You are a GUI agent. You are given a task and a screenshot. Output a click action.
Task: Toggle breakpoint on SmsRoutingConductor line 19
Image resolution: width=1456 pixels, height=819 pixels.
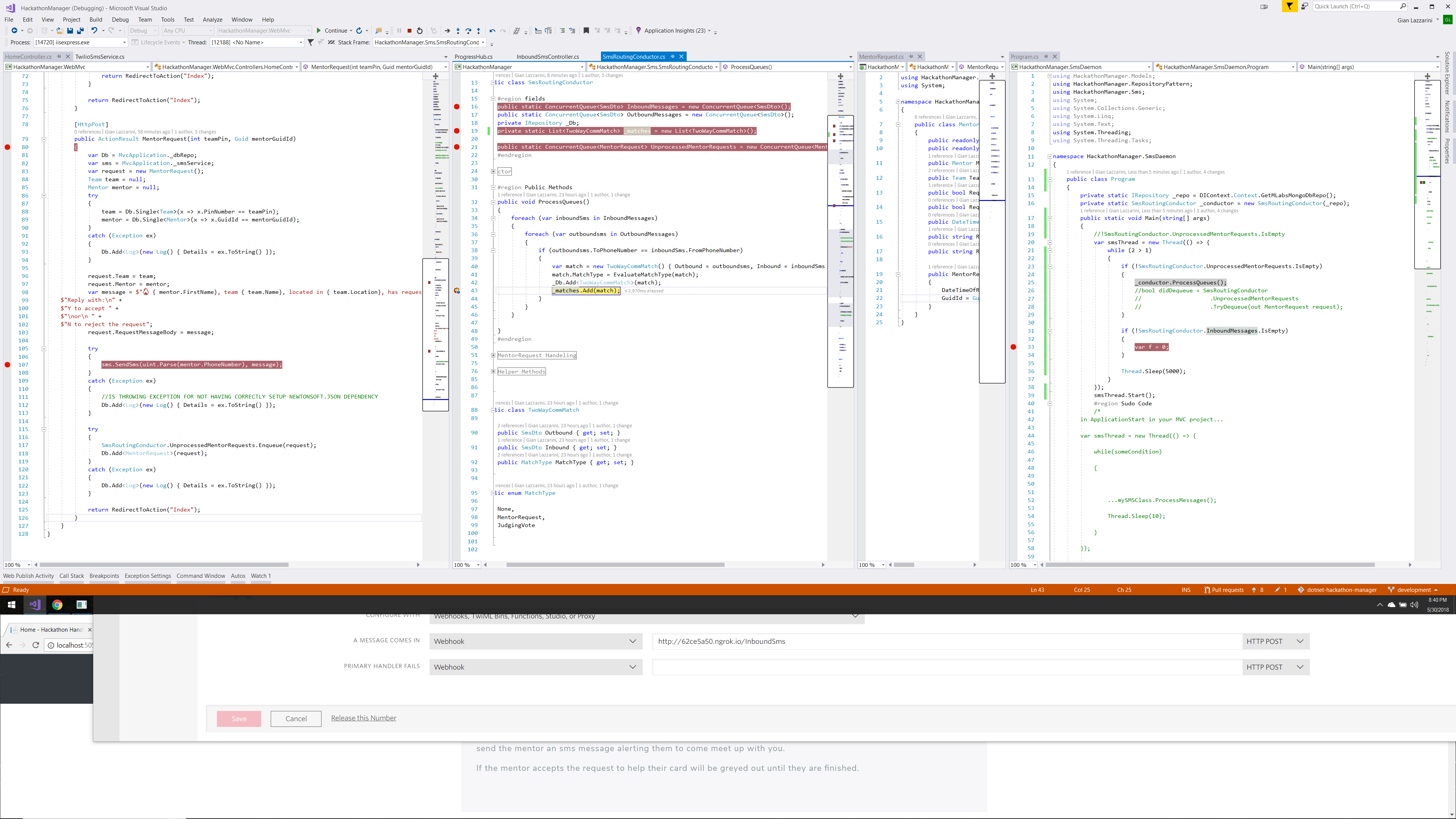pyautogui.click(x=457, y=131)
